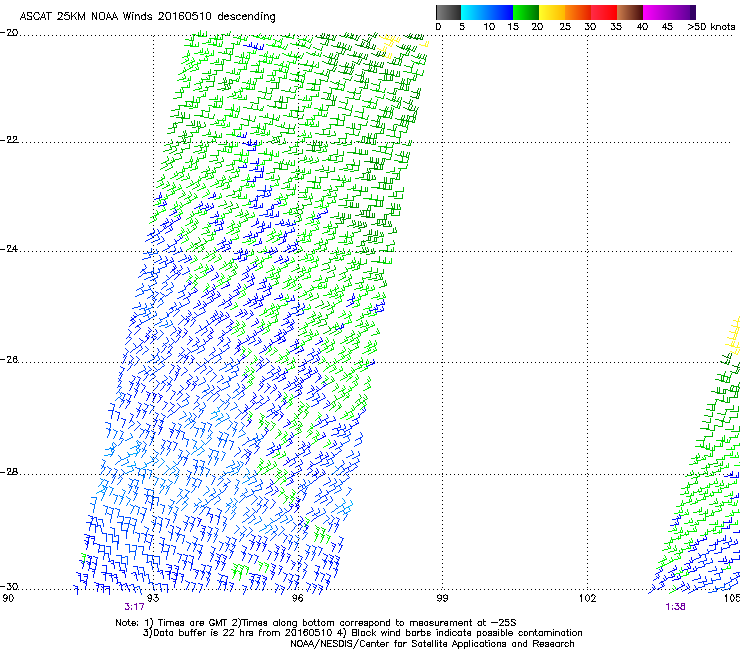Click the magenta 40-45 knots legend segment
The height and width of the screenshot is (650, 740).
(656, 12)
